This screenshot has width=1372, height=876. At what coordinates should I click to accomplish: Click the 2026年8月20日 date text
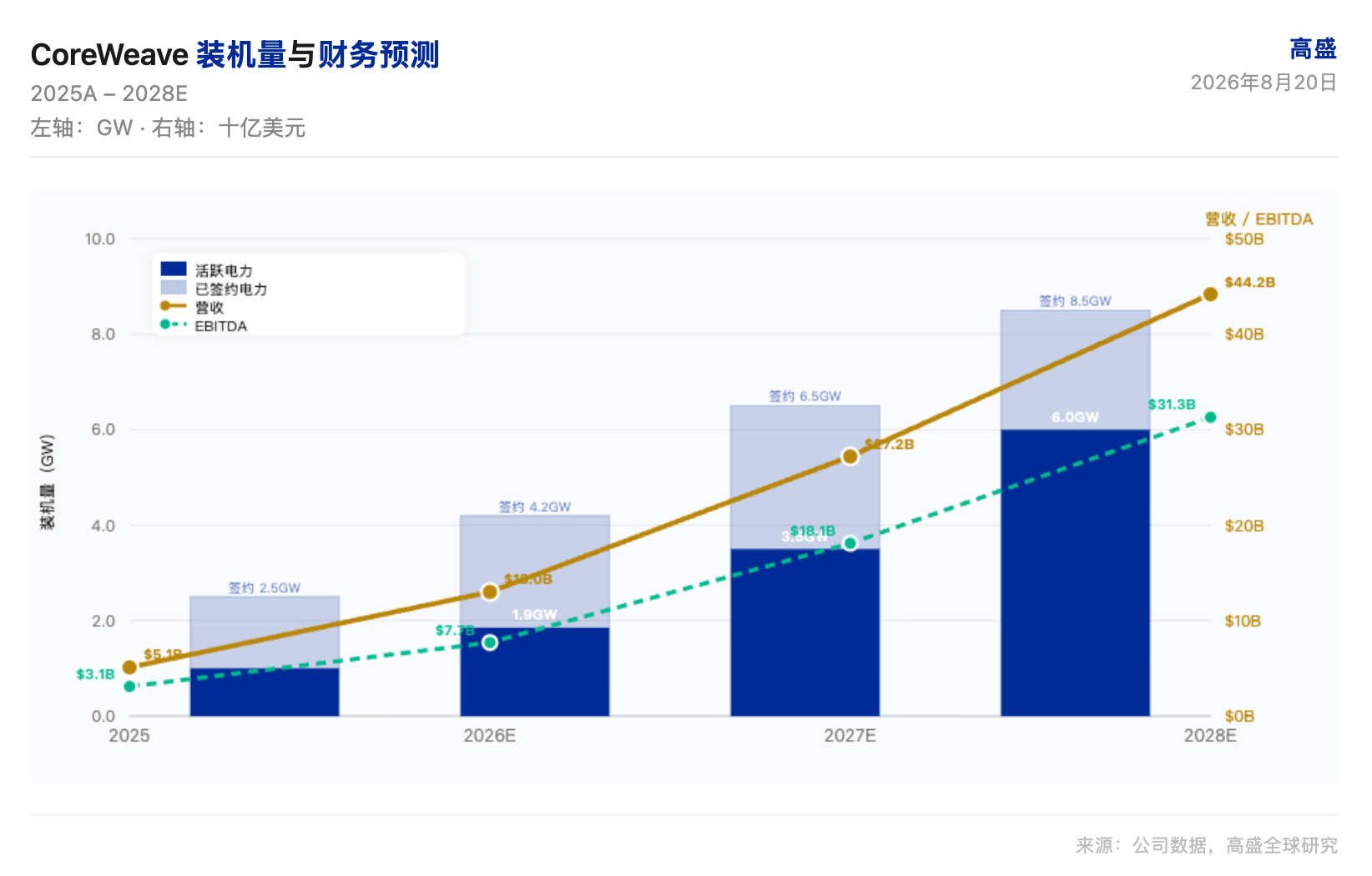pos(1264,82)
